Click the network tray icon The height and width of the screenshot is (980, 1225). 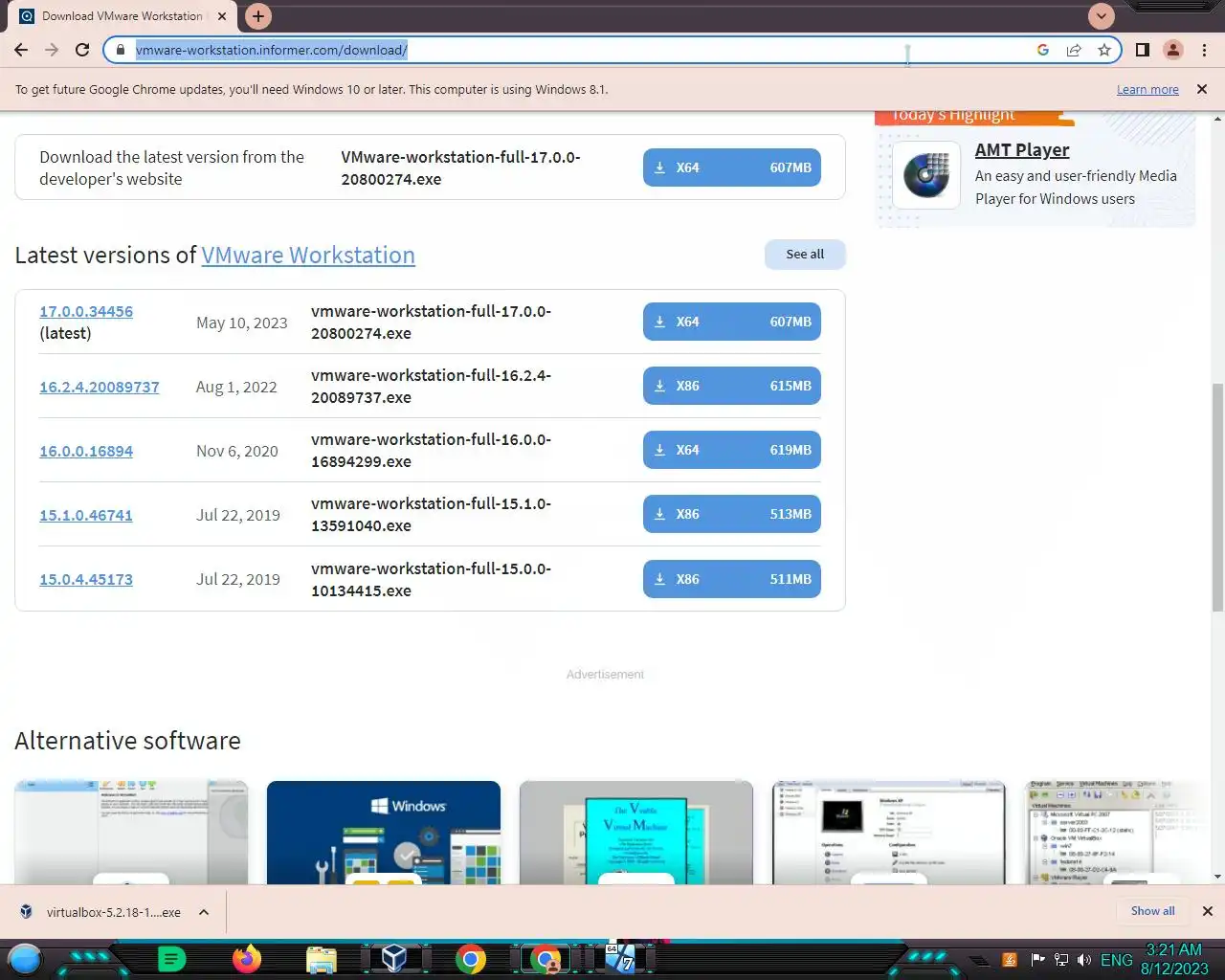click(1061, 960)
